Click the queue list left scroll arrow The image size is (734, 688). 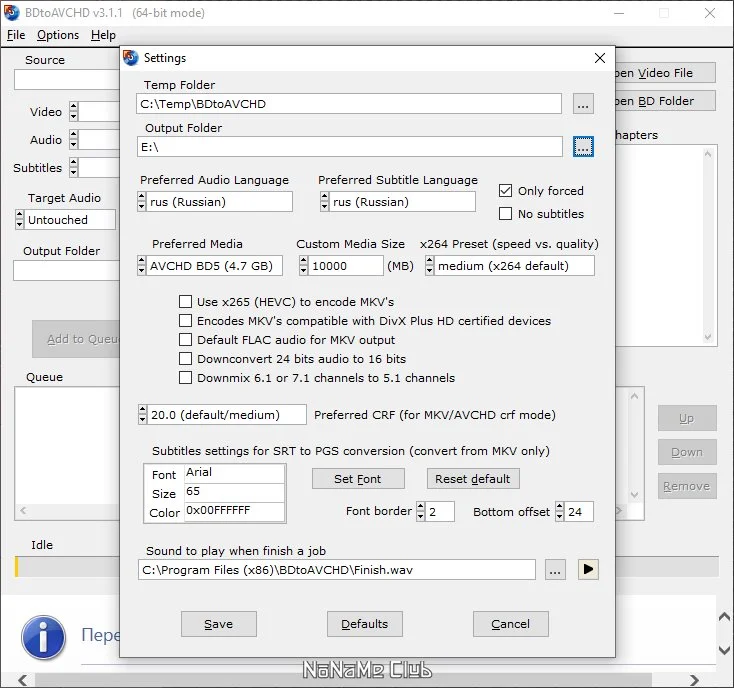point(23,510)
